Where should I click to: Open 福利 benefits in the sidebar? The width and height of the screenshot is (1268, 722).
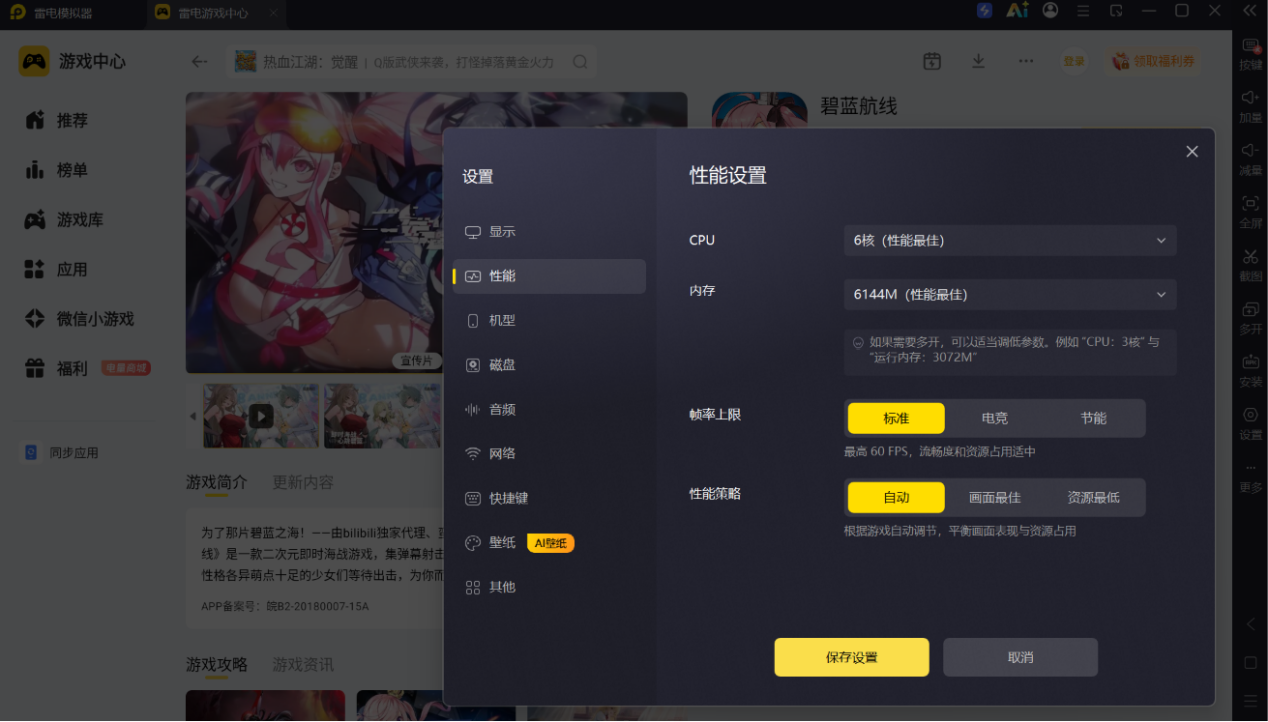(x=88, y=368)
